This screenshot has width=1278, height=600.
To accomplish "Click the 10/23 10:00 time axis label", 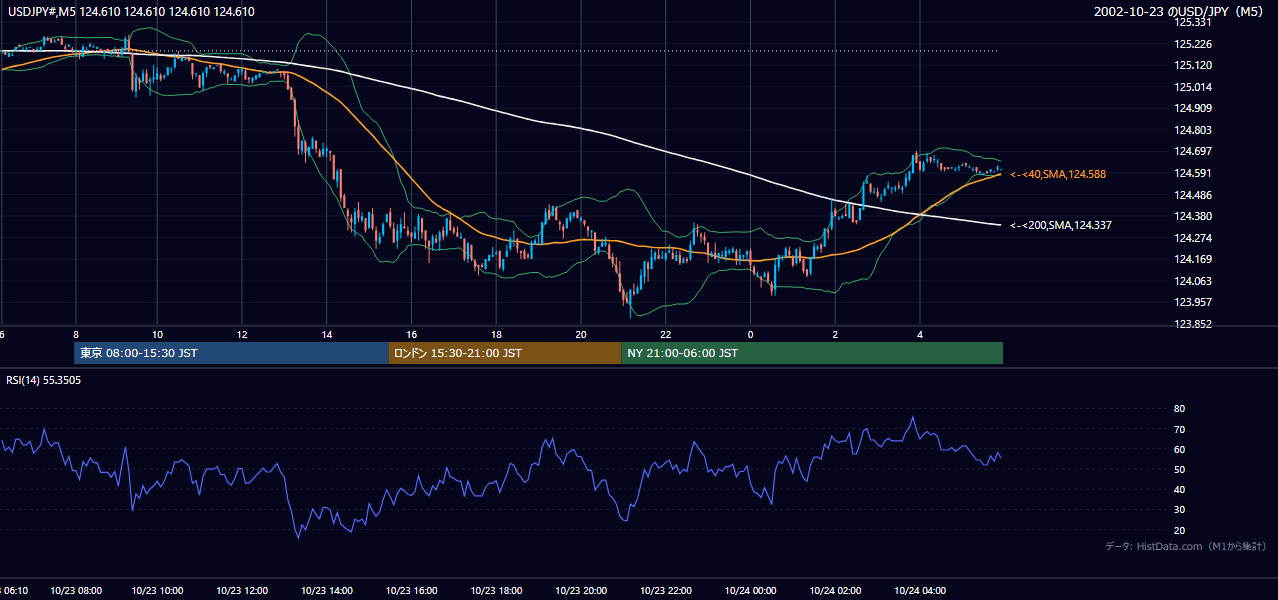I will (x=159, y=591).
